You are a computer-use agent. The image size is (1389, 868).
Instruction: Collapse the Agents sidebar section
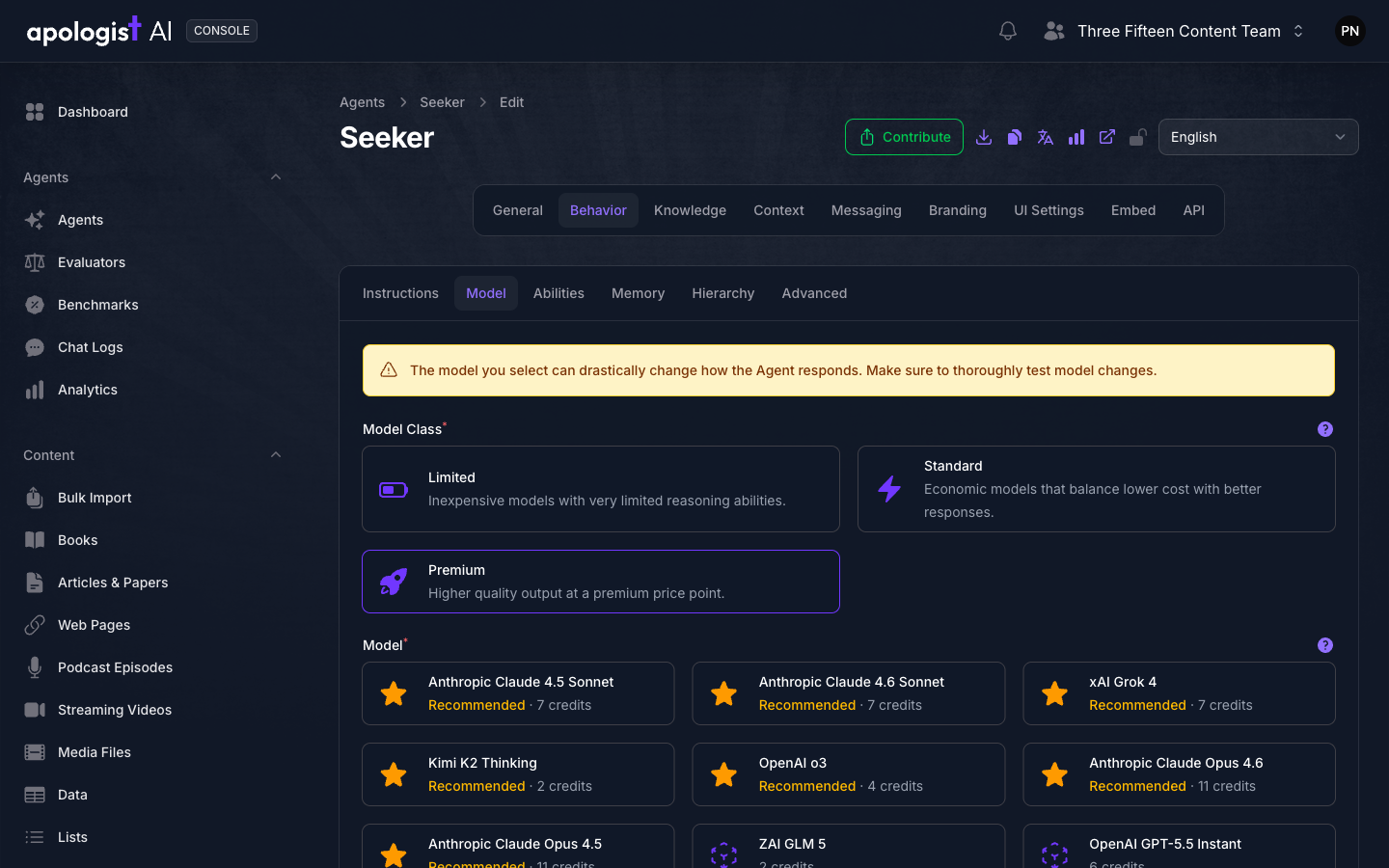tap(276, 177)
